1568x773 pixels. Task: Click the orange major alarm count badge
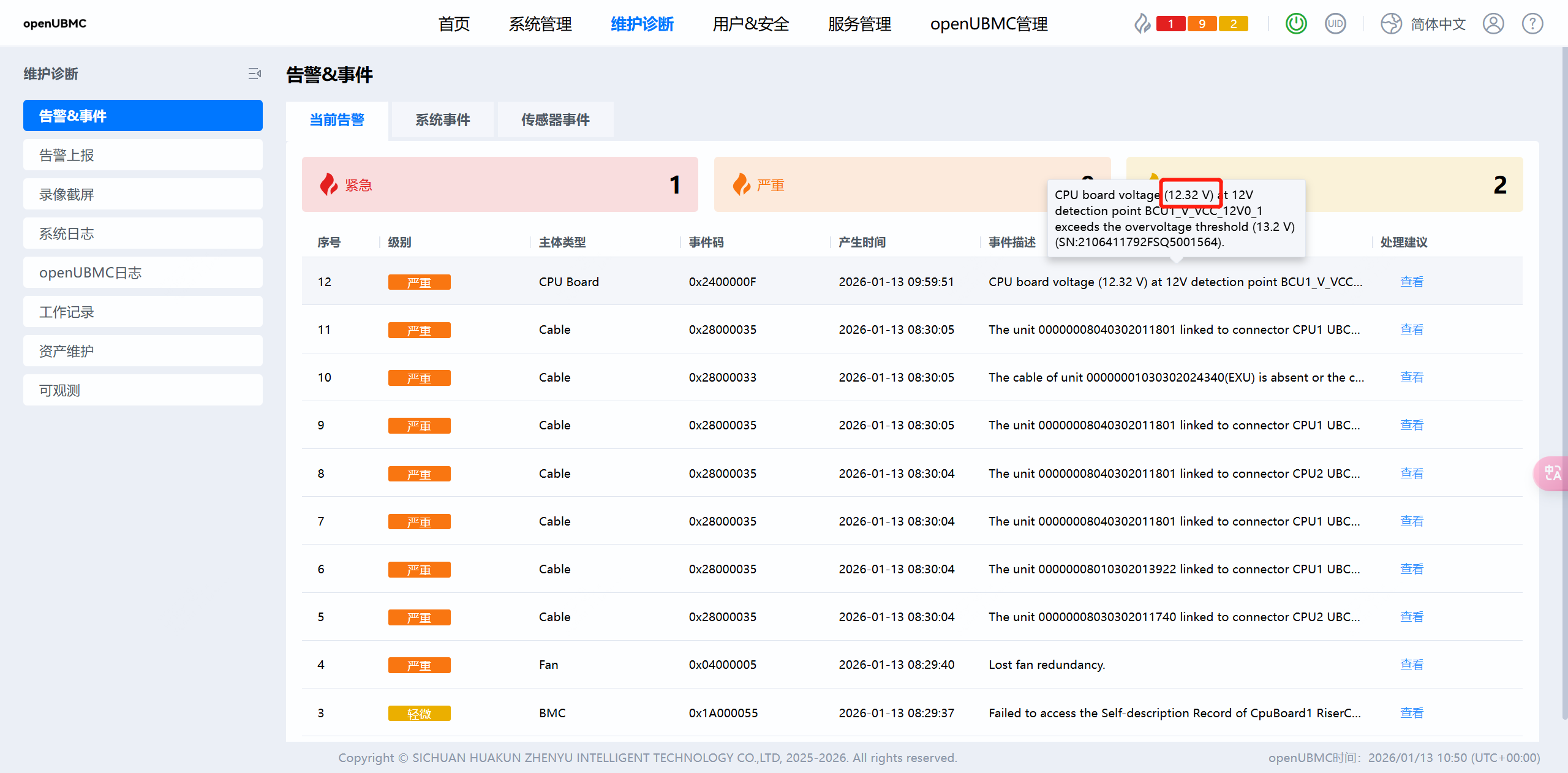point(1202,24)
